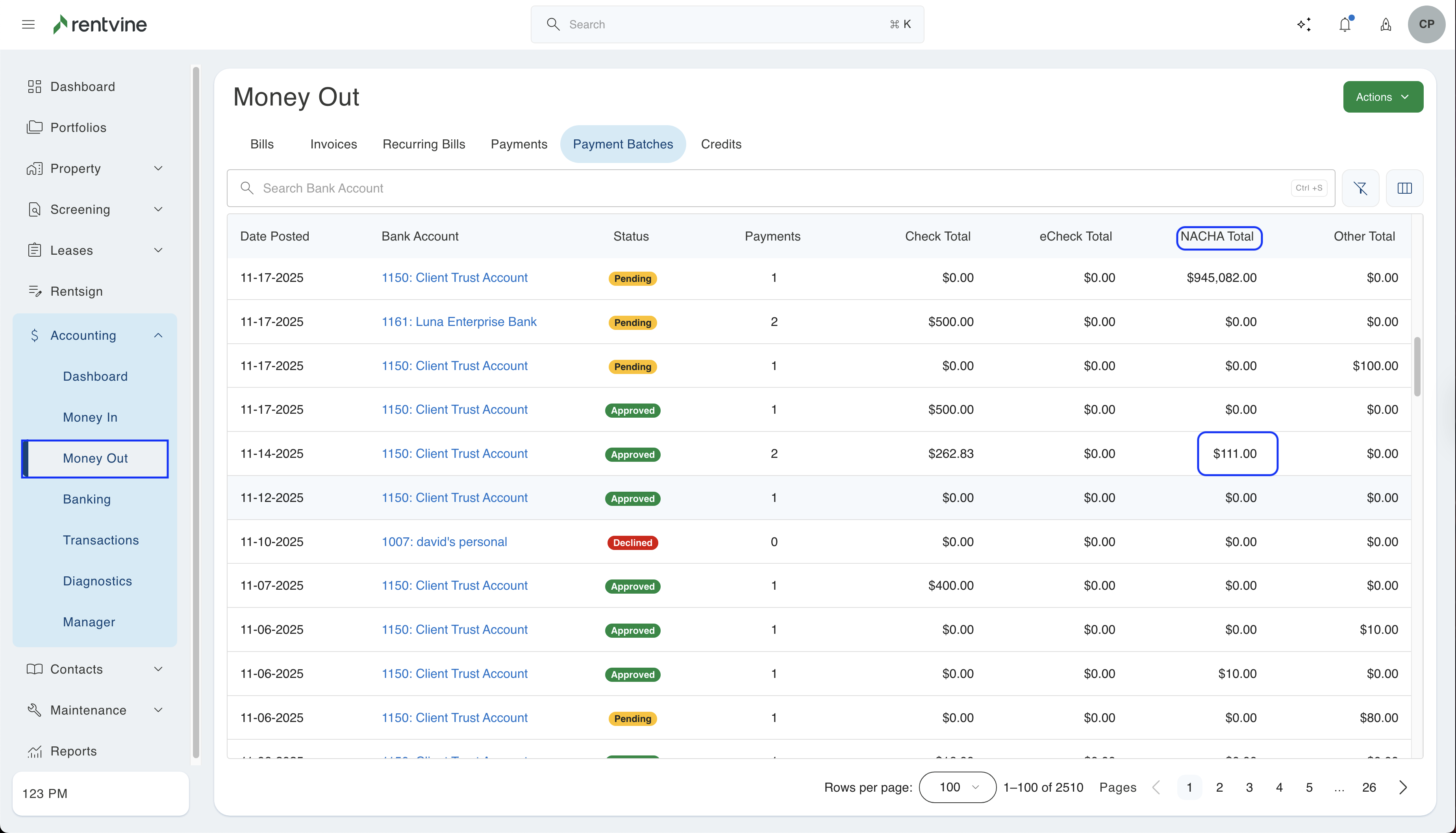Screen dimensions: 1456x833
Task: Switch to the Recurring Bills tab
Action: (x=423, y=144)
